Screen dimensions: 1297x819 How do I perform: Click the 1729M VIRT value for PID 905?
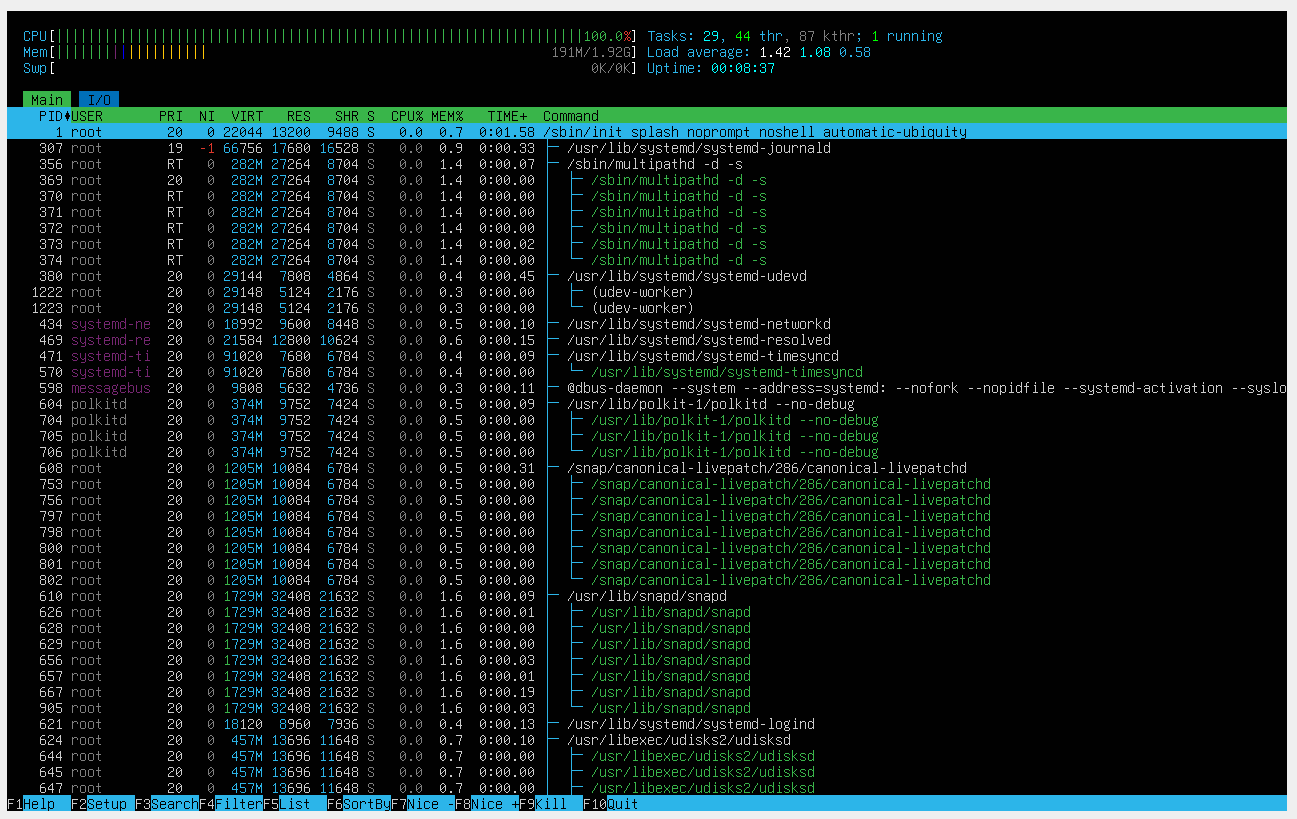(x=243, y=708)
